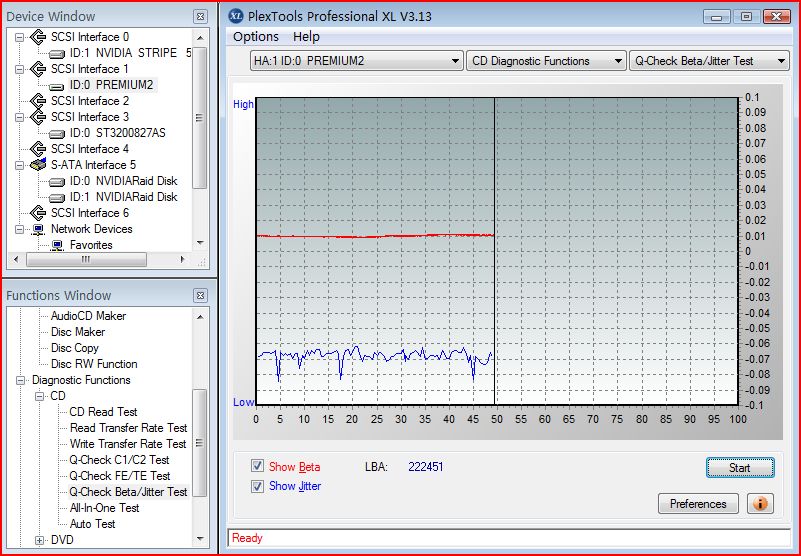Select Disc Maker function
Image resolution: width=801 pixels, height=556 pixels.
coord(78,332)
